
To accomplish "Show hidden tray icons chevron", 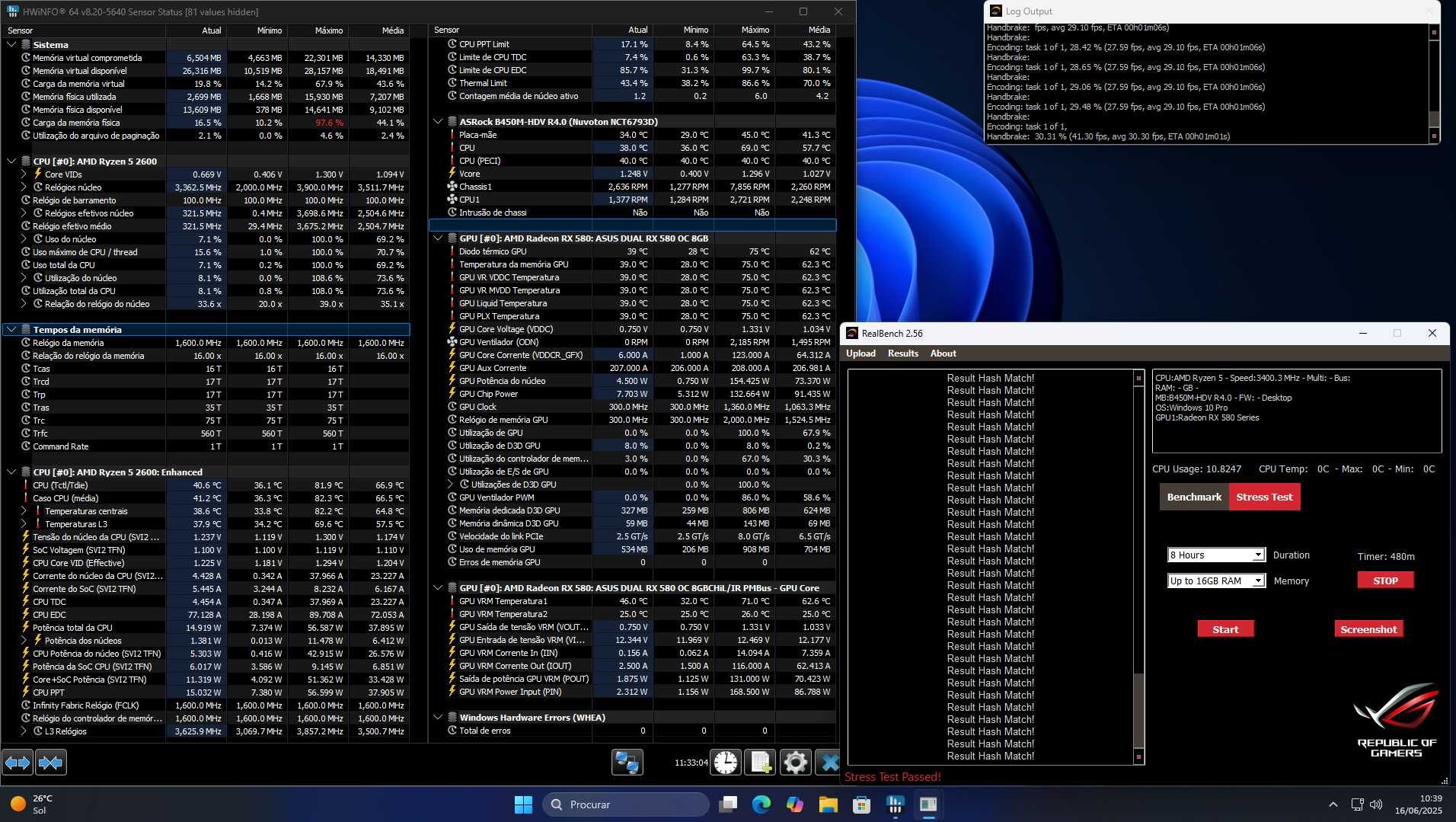I will pyautogui.click(x=1333, y=804).
